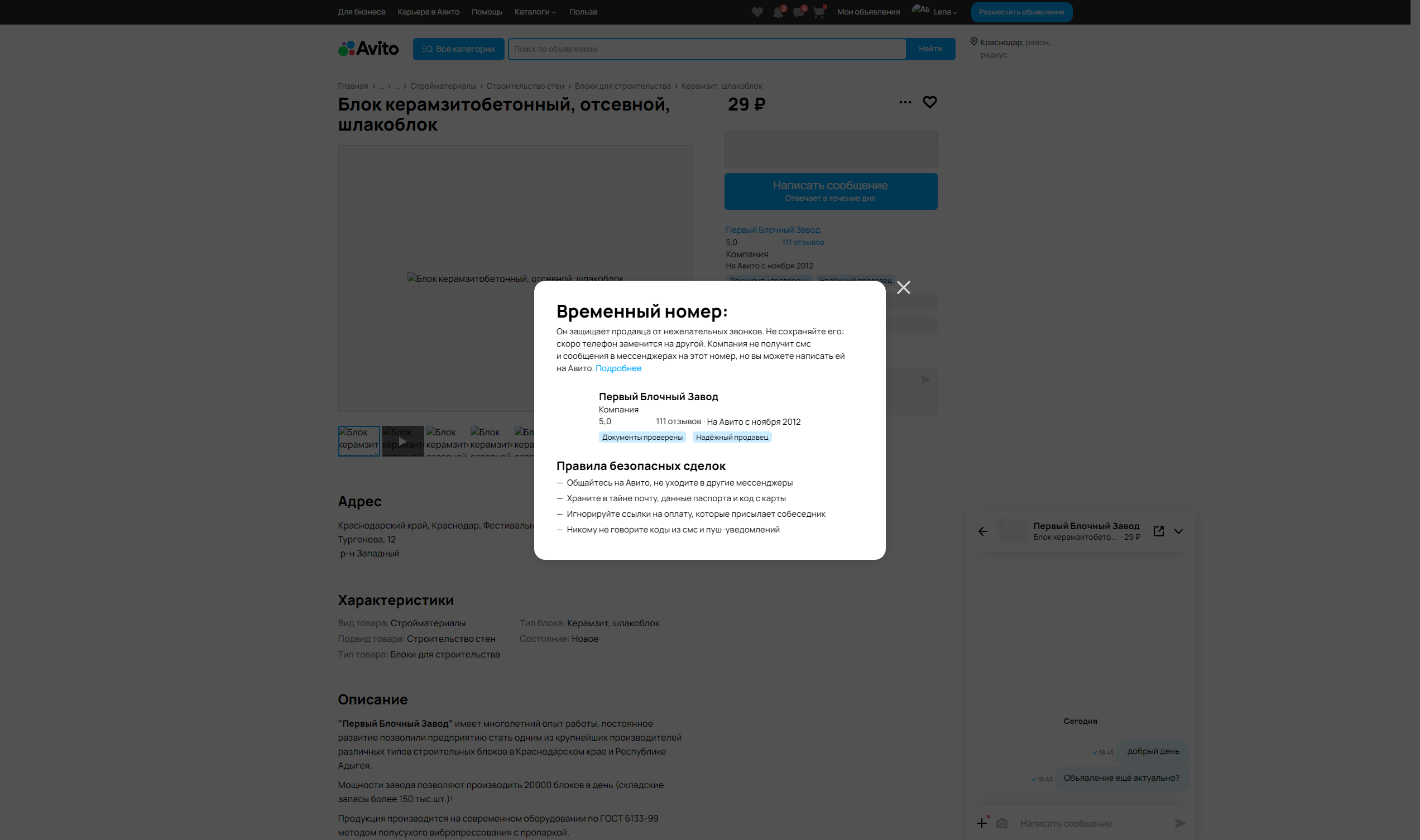The image size is (1420, 840).
Task: Open chat in a separate window
Action: point(1159,531)
